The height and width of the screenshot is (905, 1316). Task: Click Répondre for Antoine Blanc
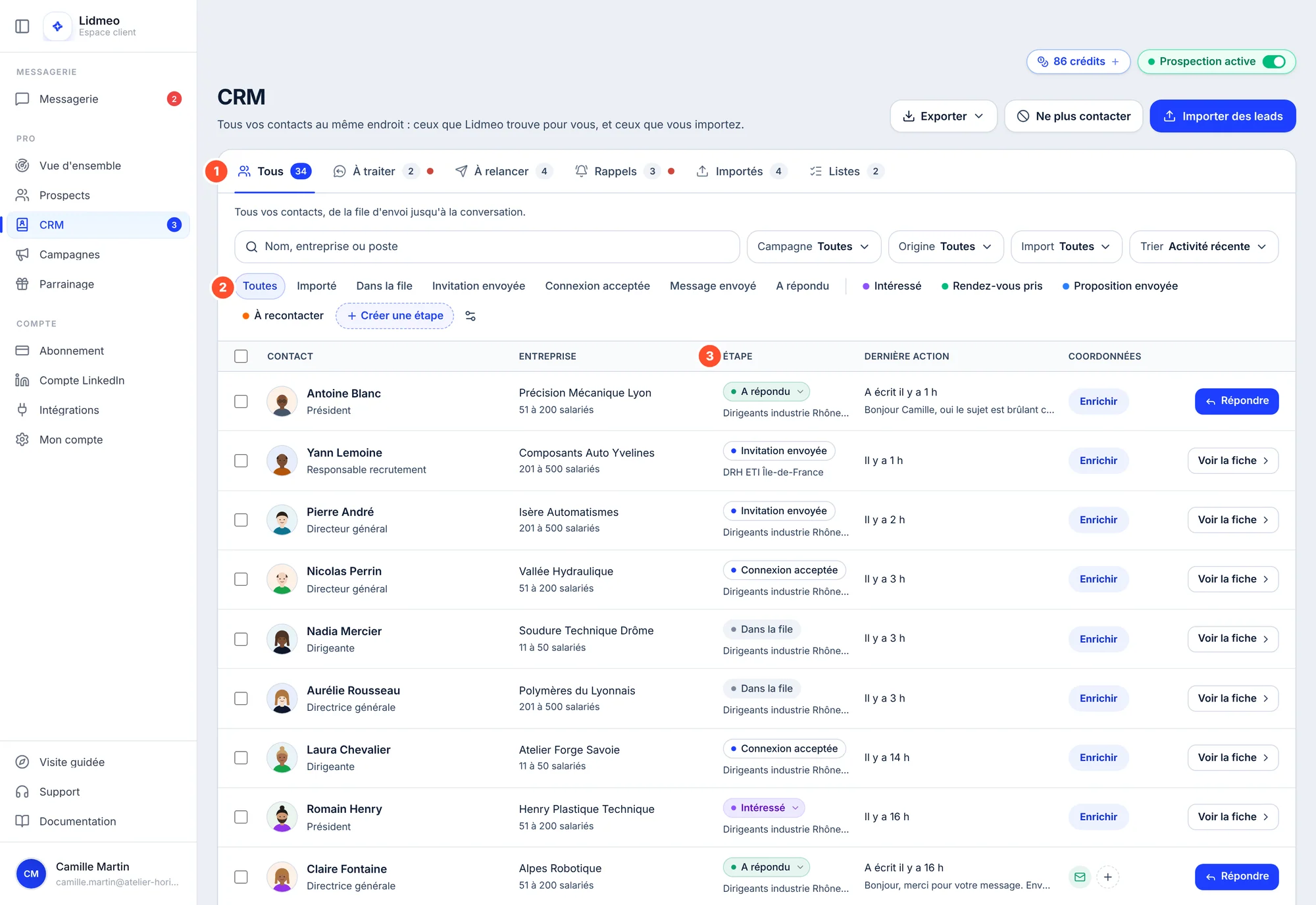[1236, 401]
